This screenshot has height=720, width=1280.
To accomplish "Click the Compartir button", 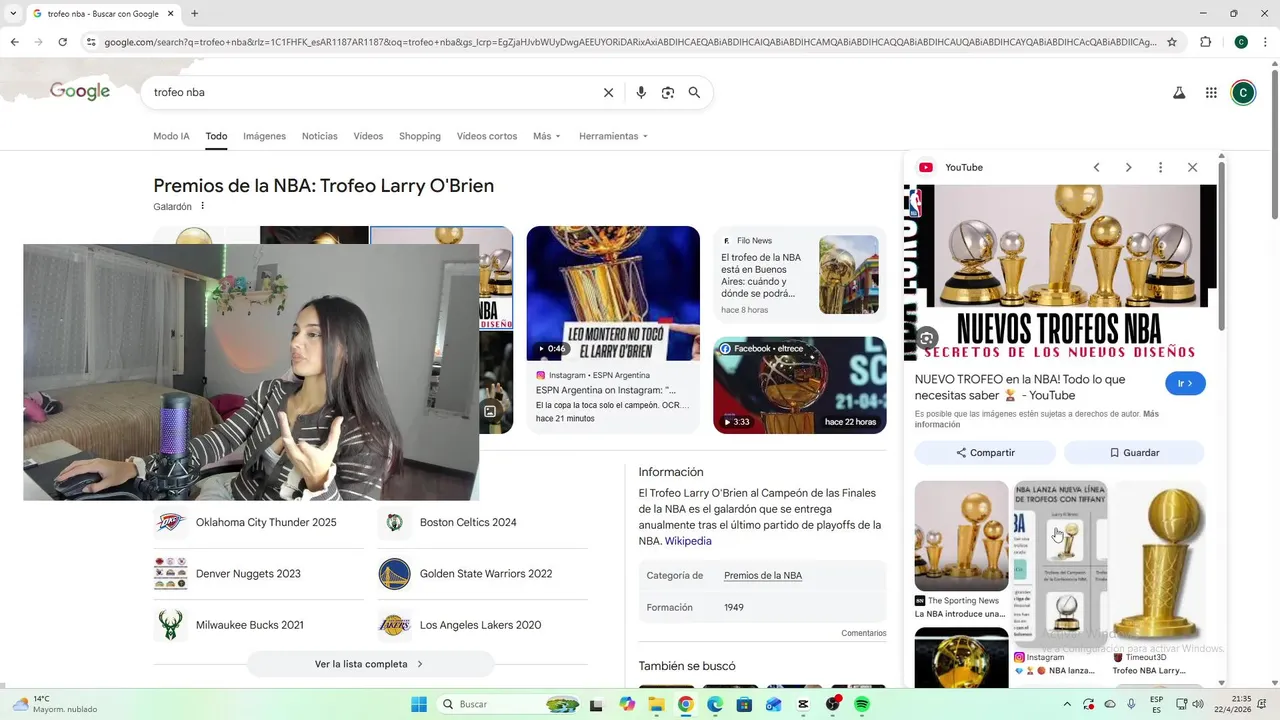I will tap(985, 453).
